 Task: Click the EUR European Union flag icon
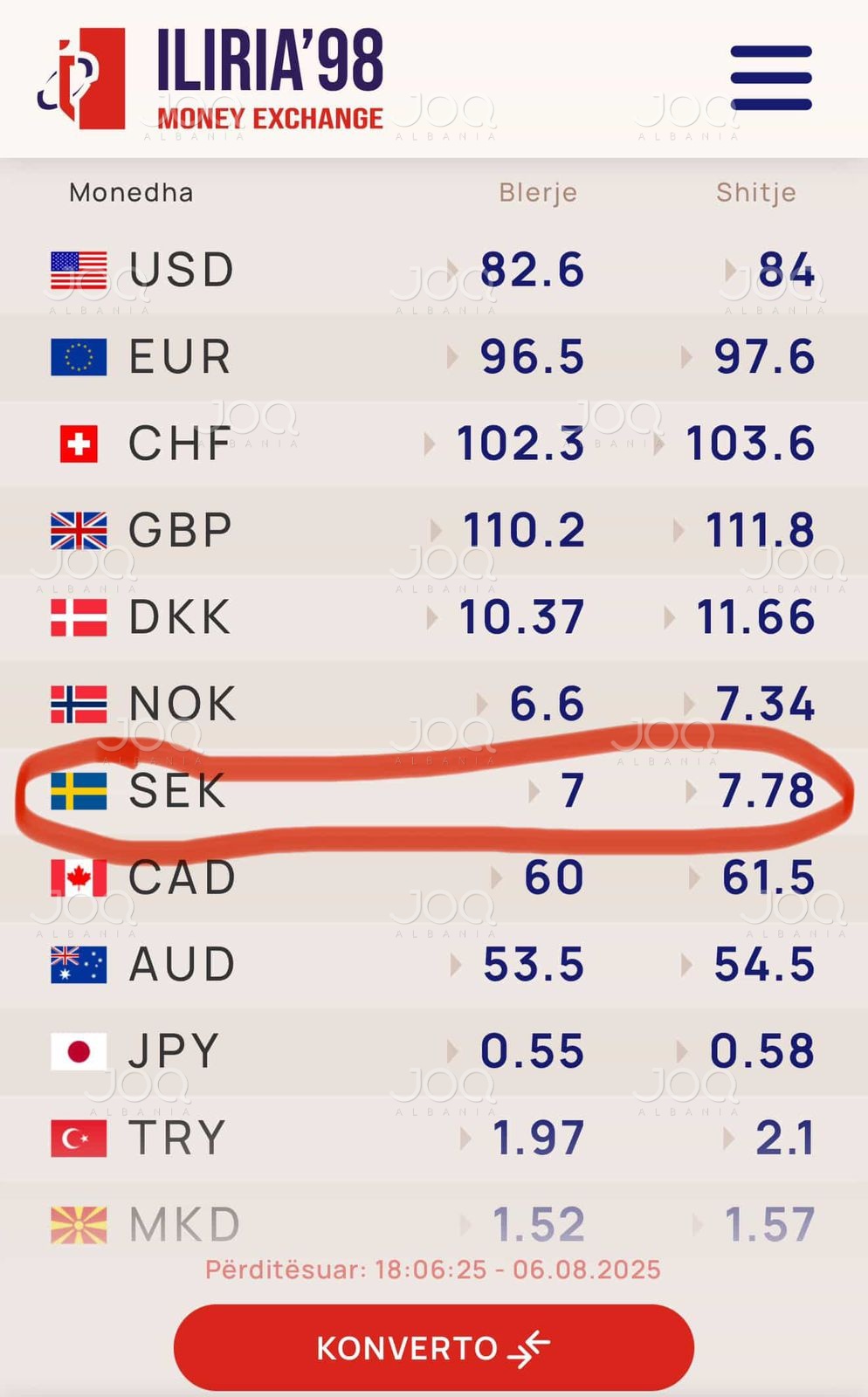[79, 357]
